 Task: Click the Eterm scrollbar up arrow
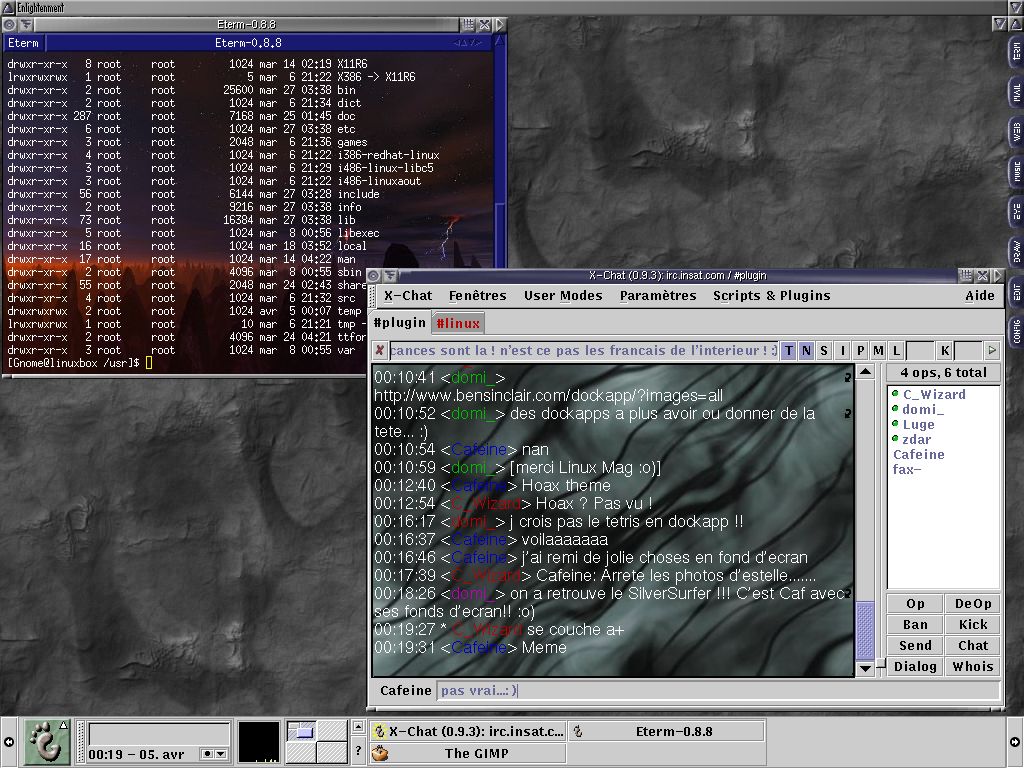coord(500,41)
